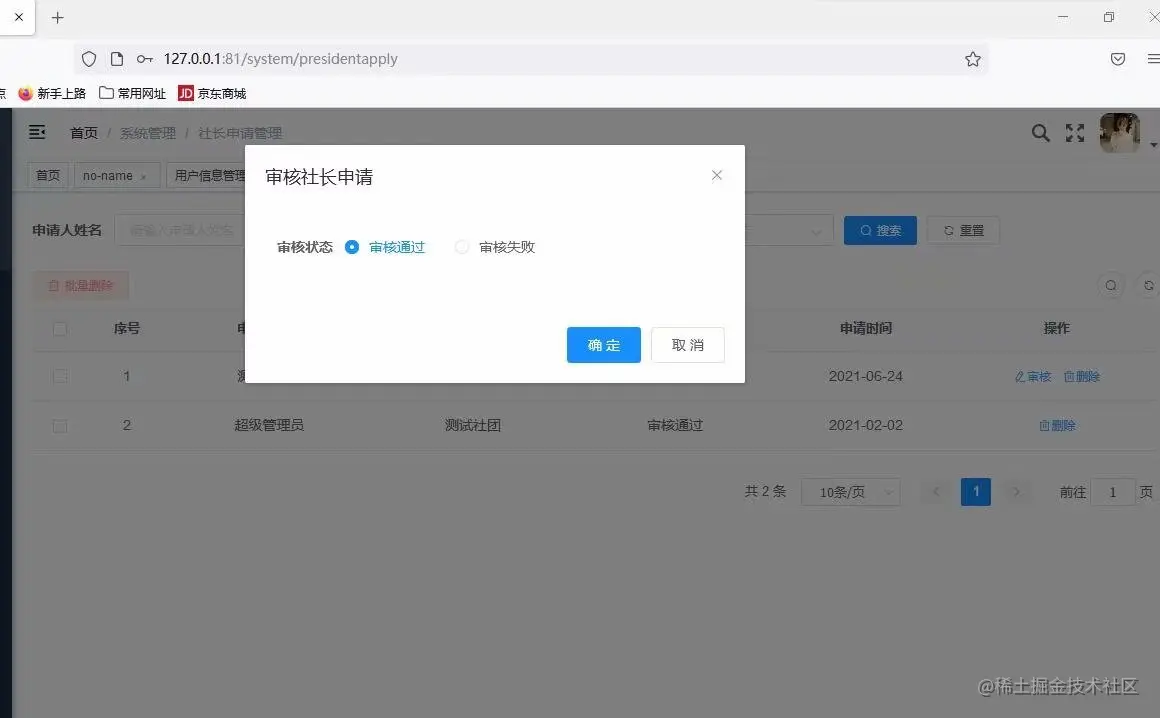Focus the 前往 page number input
This screenshot has height=718, width=1160.
coord(1112,492)
